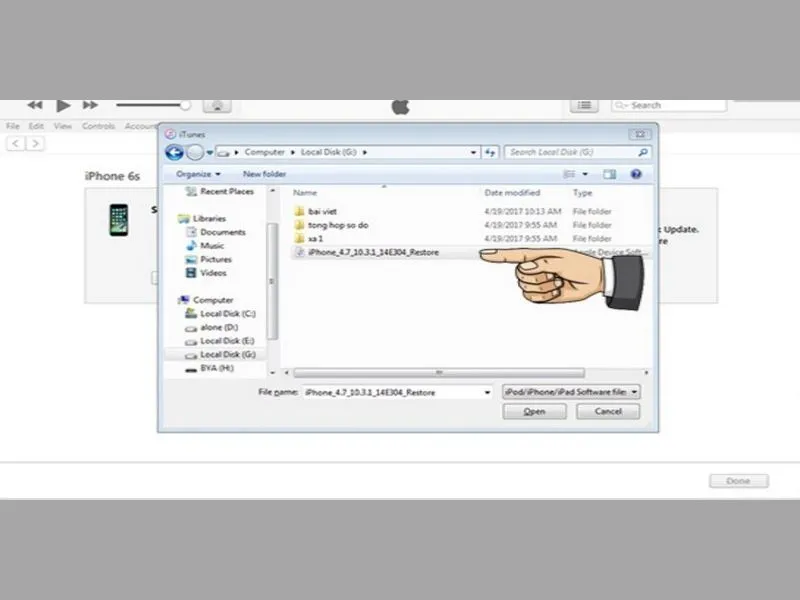Select Libraries in the sidebar
Screen dimensions: 800x600
point(202,218)
